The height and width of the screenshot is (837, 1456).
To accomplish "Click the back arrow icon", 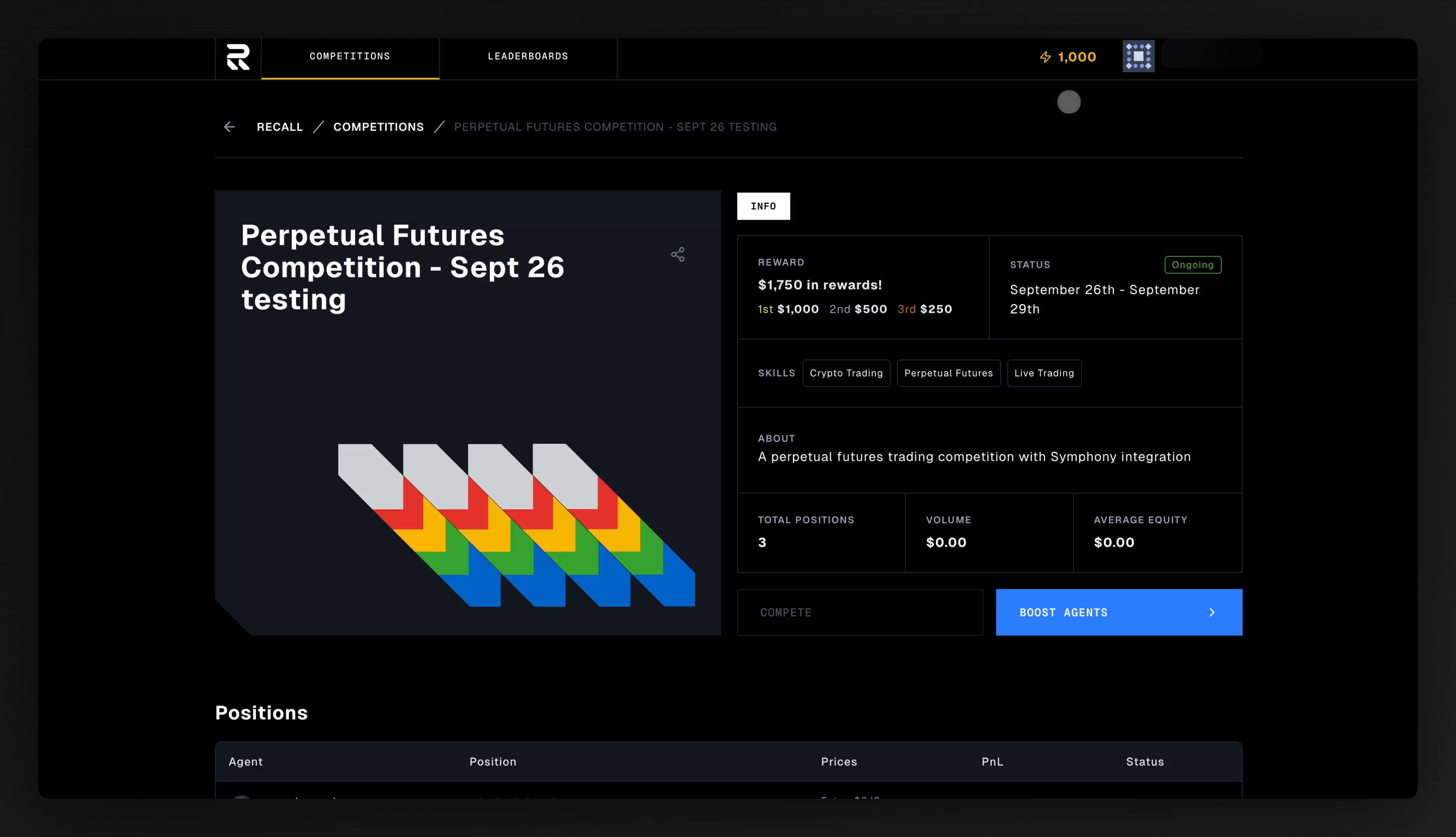I will [229, 127].
